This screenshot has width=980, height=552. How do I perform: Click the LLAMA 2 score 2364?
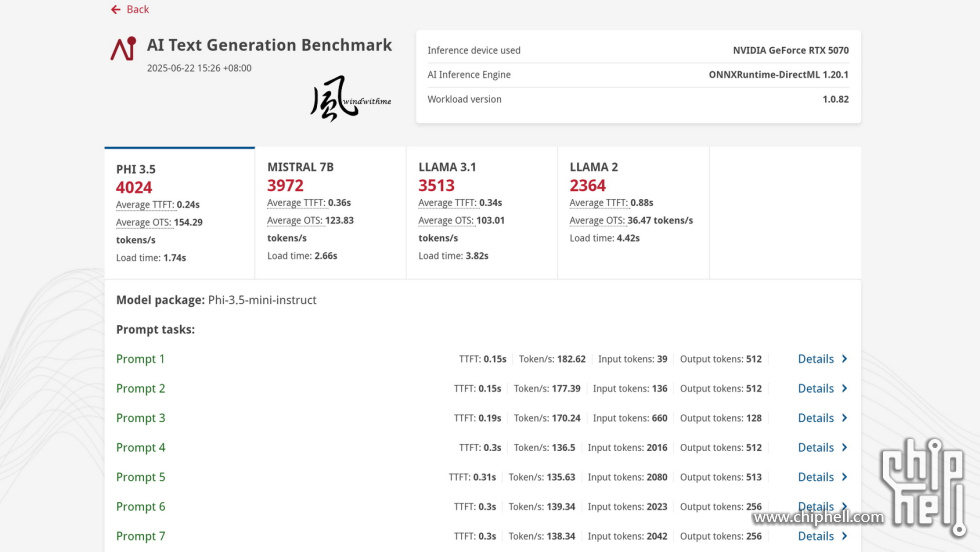coord(588,186)
